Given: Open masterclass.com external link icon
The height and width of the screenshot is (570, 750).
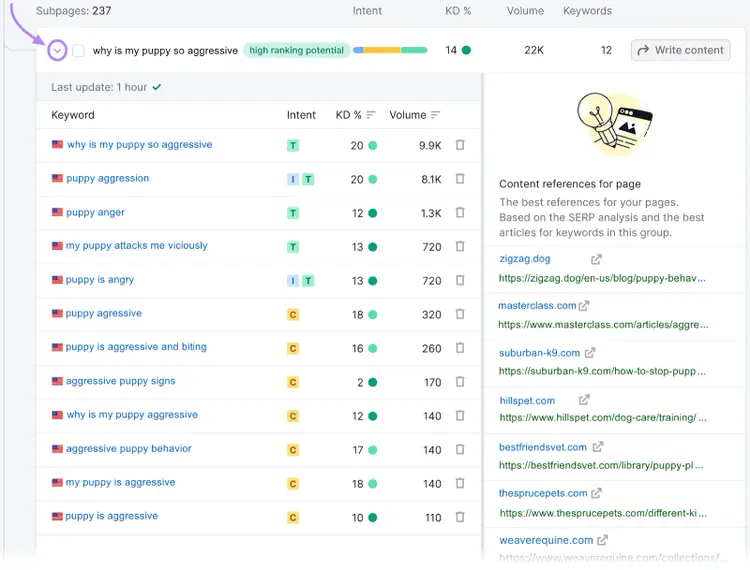Looking at the screenshot, I should click(x=584, y=306).
